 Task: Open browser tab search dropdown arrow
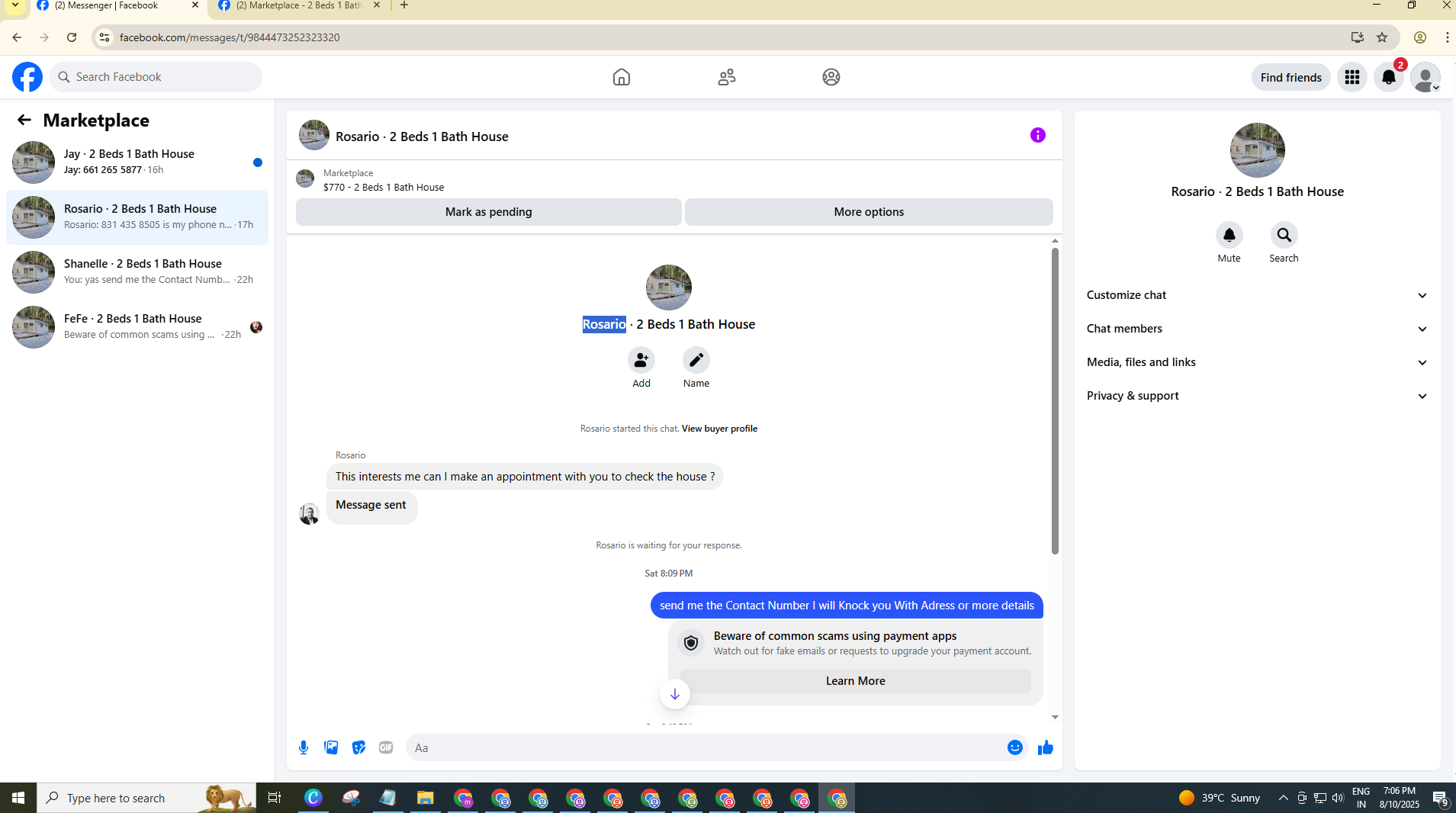coord(15,5)
